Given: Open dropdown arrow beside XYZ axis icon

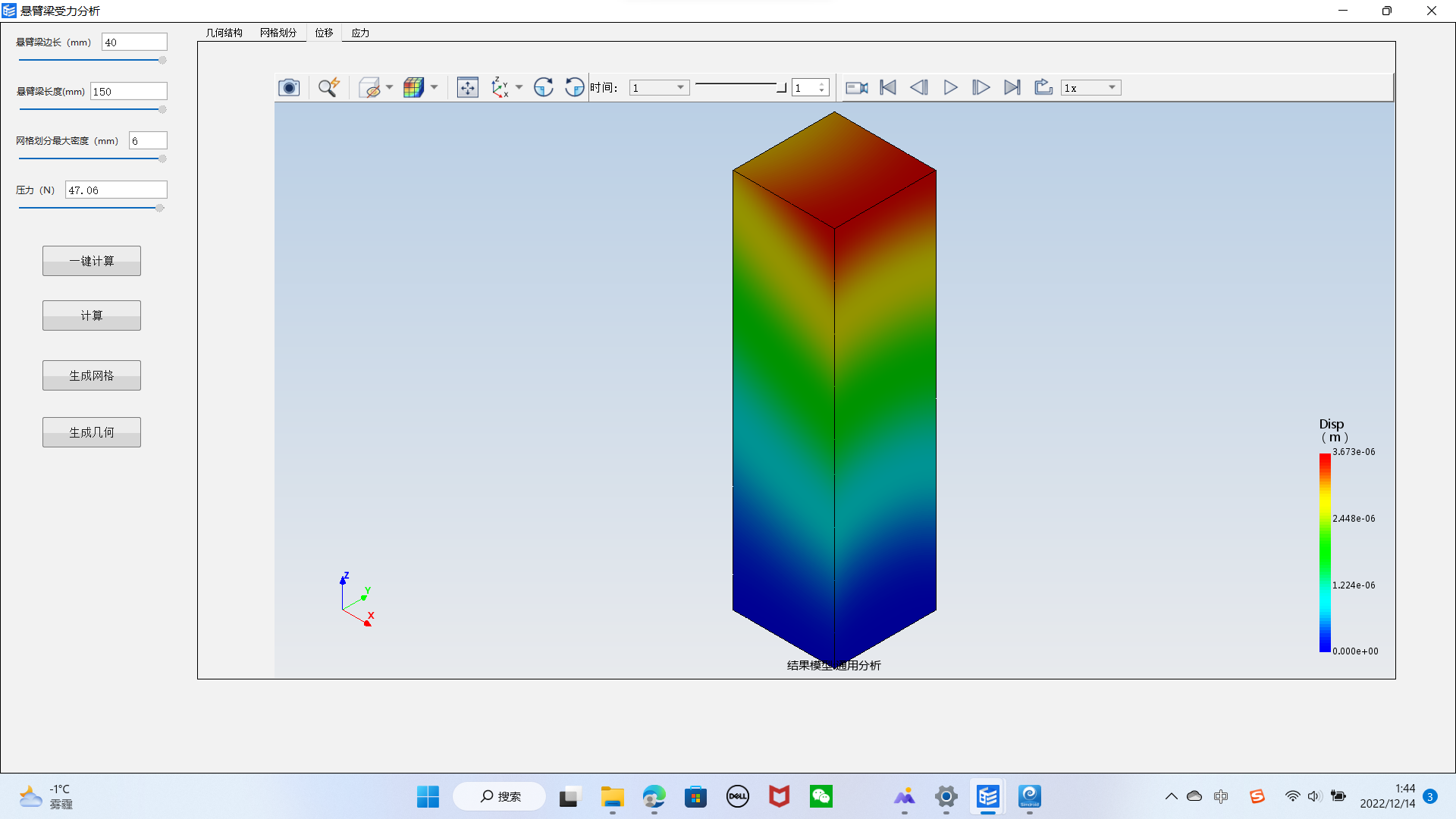Looking at the screenshot, I should [519, 88].
